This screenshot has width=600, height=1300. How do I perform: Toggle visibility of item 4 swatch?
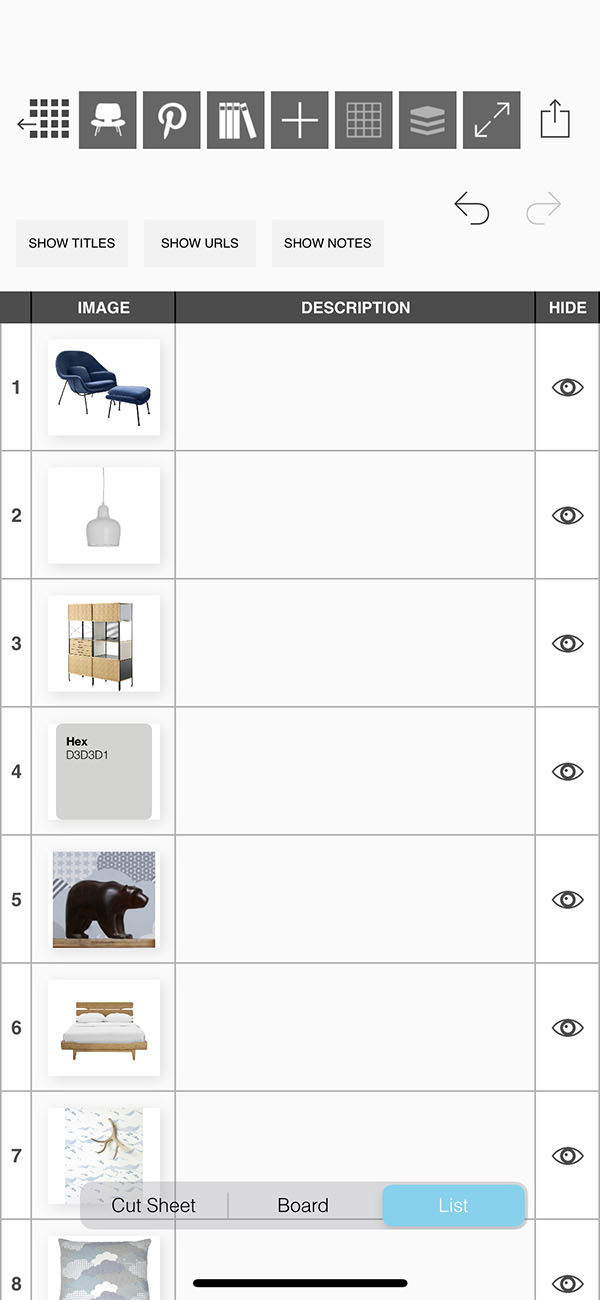pyautogui.click(x=567, y=771)
